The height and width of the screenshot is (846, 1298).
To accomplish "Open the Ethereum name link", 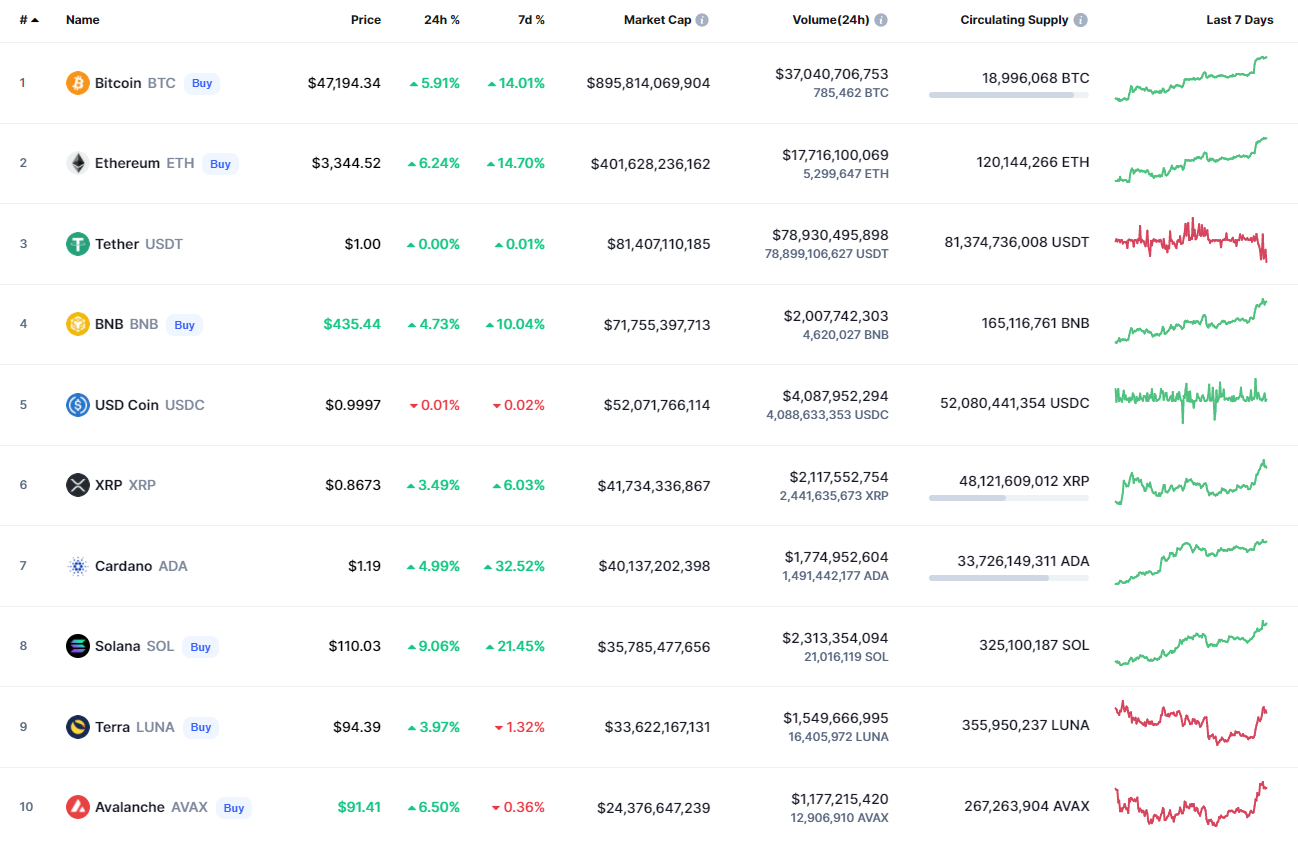I will [x=127, y=163].
